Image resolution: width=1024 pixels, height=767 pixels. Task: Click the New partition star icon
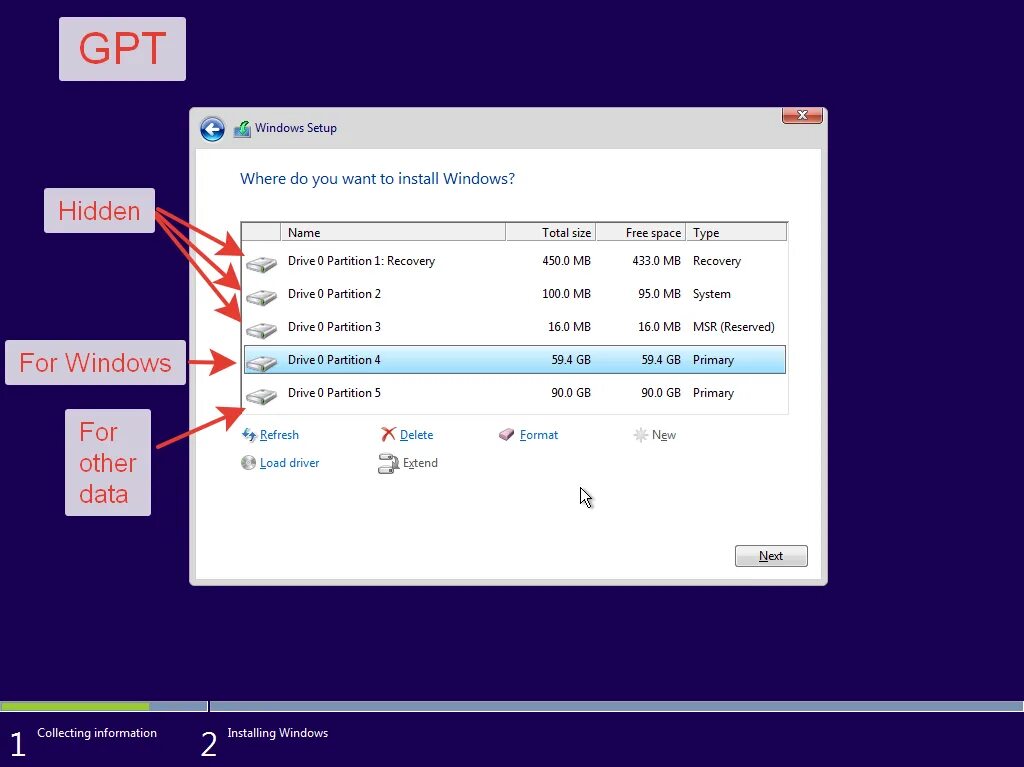click(641, 434)
